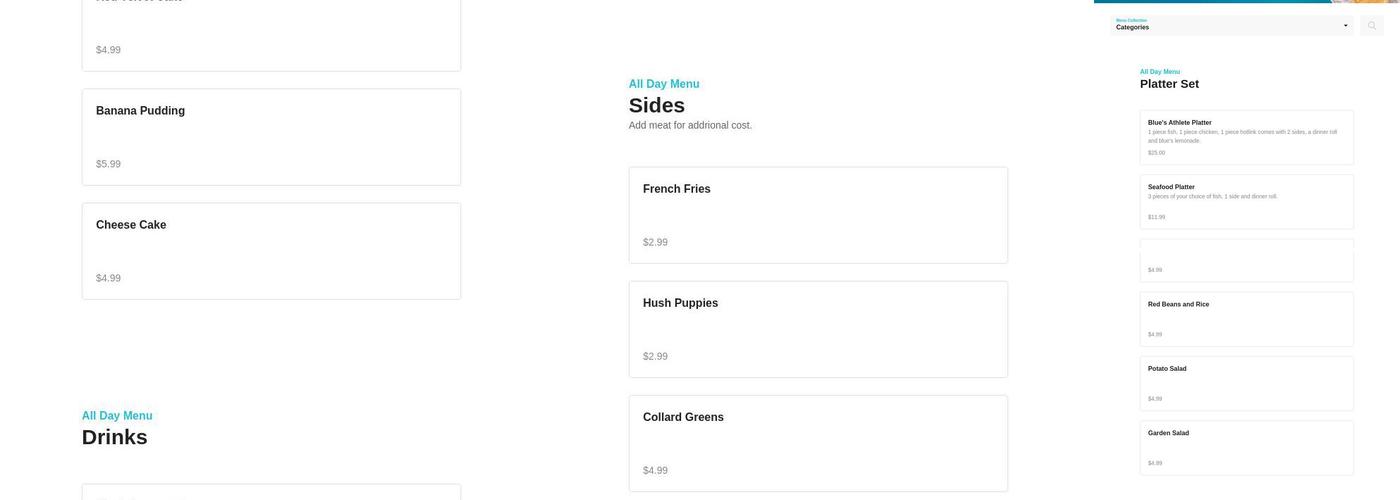Select the Potato Salad card
The height and width of the screenshot is (500, 1400).
[1246, 383]
